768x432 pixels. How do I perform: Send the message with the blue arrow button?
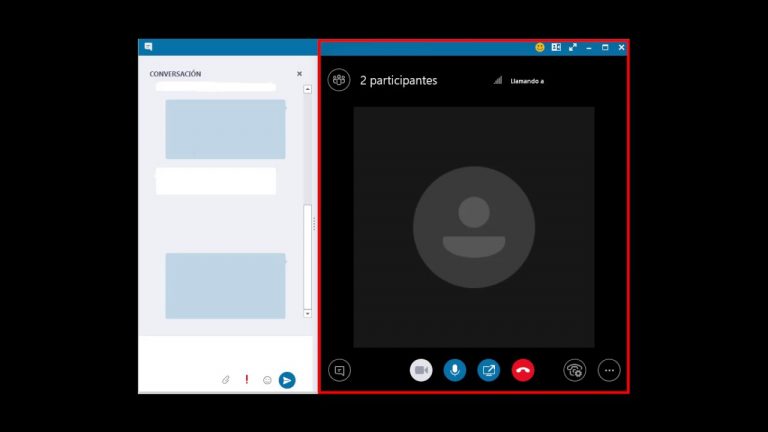[x=287, y=380]
